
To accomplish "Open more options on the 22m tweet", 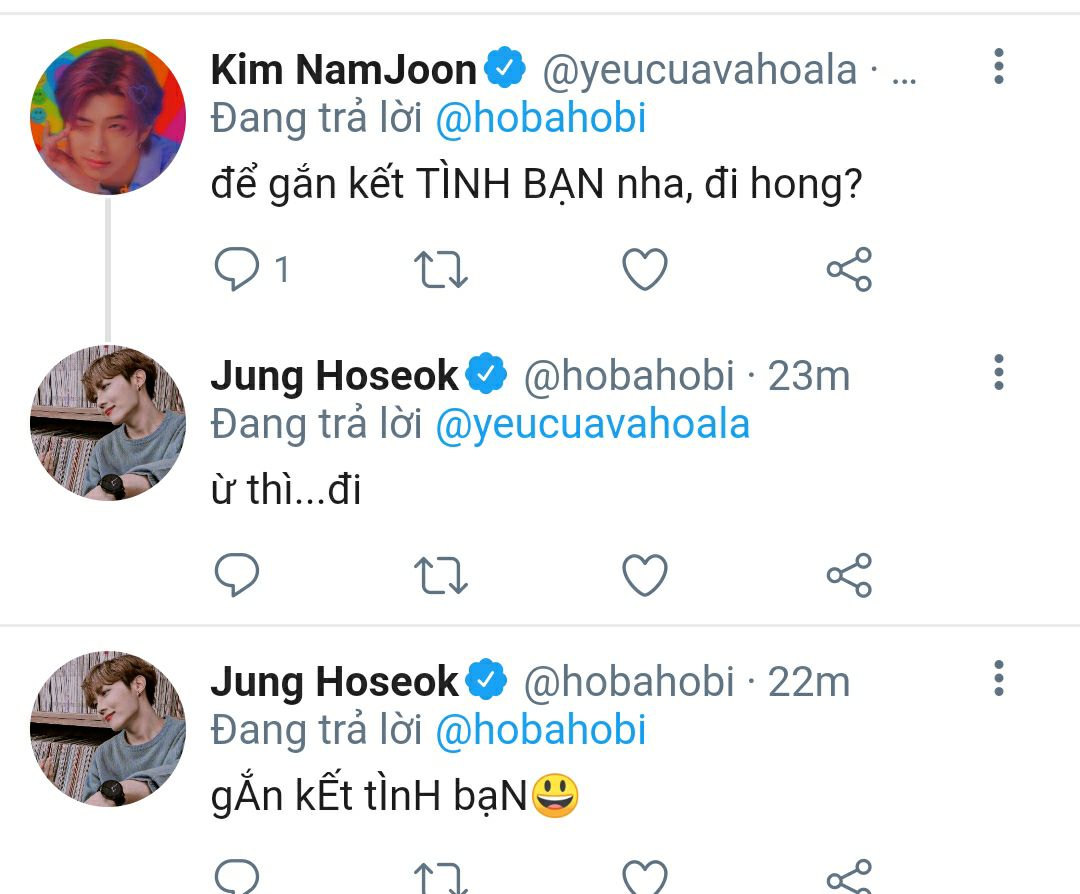I will point(999,678).
